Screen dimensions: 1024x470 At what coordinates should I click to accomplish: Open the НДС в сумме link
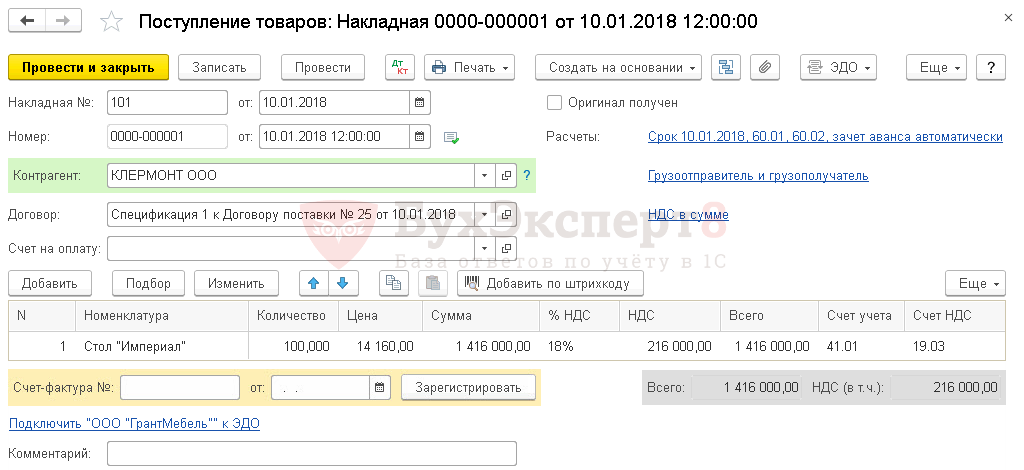pos(688,214)
